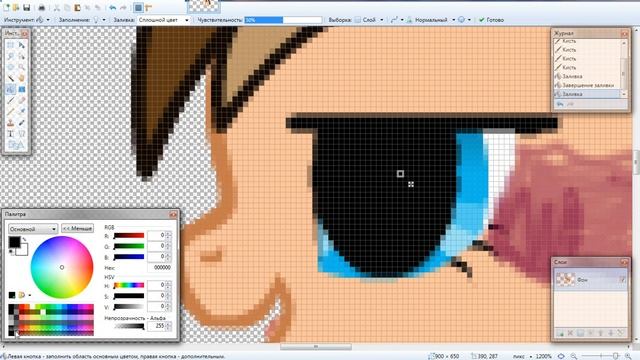This screenshot has height=360, width=640.
Task: Open the palette management dropdown
Action: [x=24, y=295]
